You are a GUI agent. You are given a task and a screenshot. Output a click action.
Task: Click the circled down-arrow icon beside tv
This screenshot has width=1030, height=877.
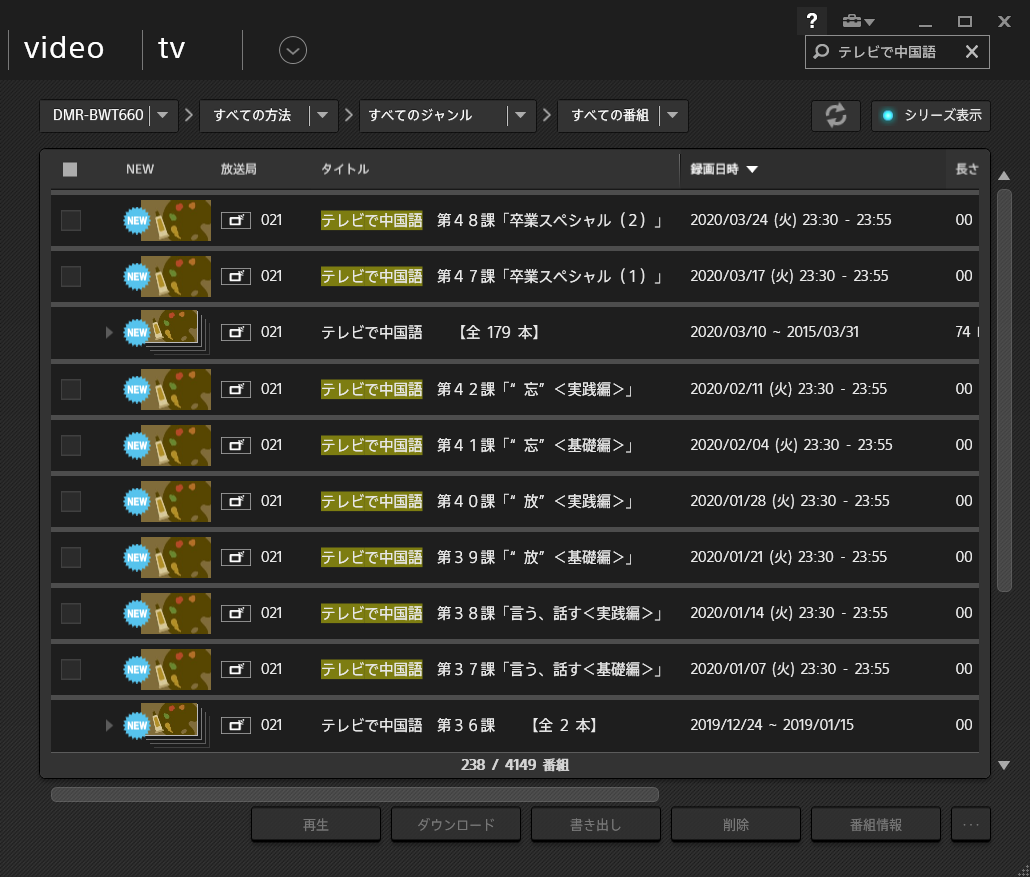point(293,49)
